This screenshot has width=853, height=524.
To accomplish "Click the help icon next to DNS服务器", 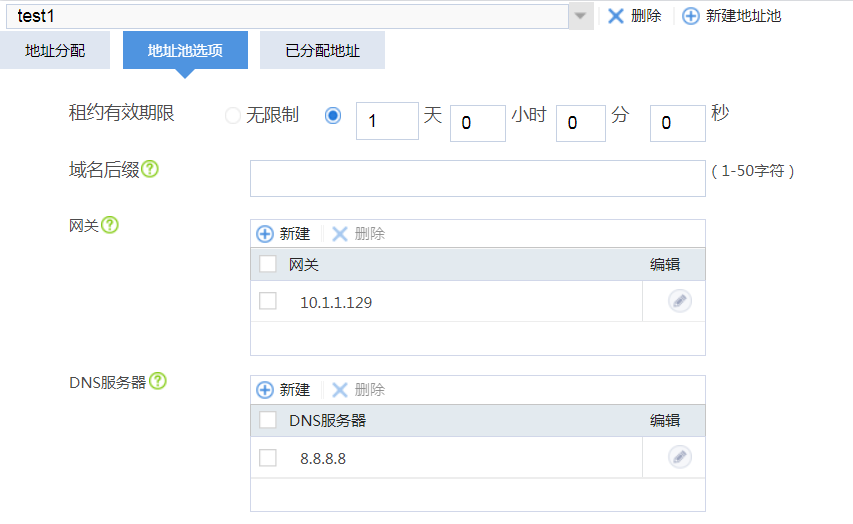I will coord(158,381).
